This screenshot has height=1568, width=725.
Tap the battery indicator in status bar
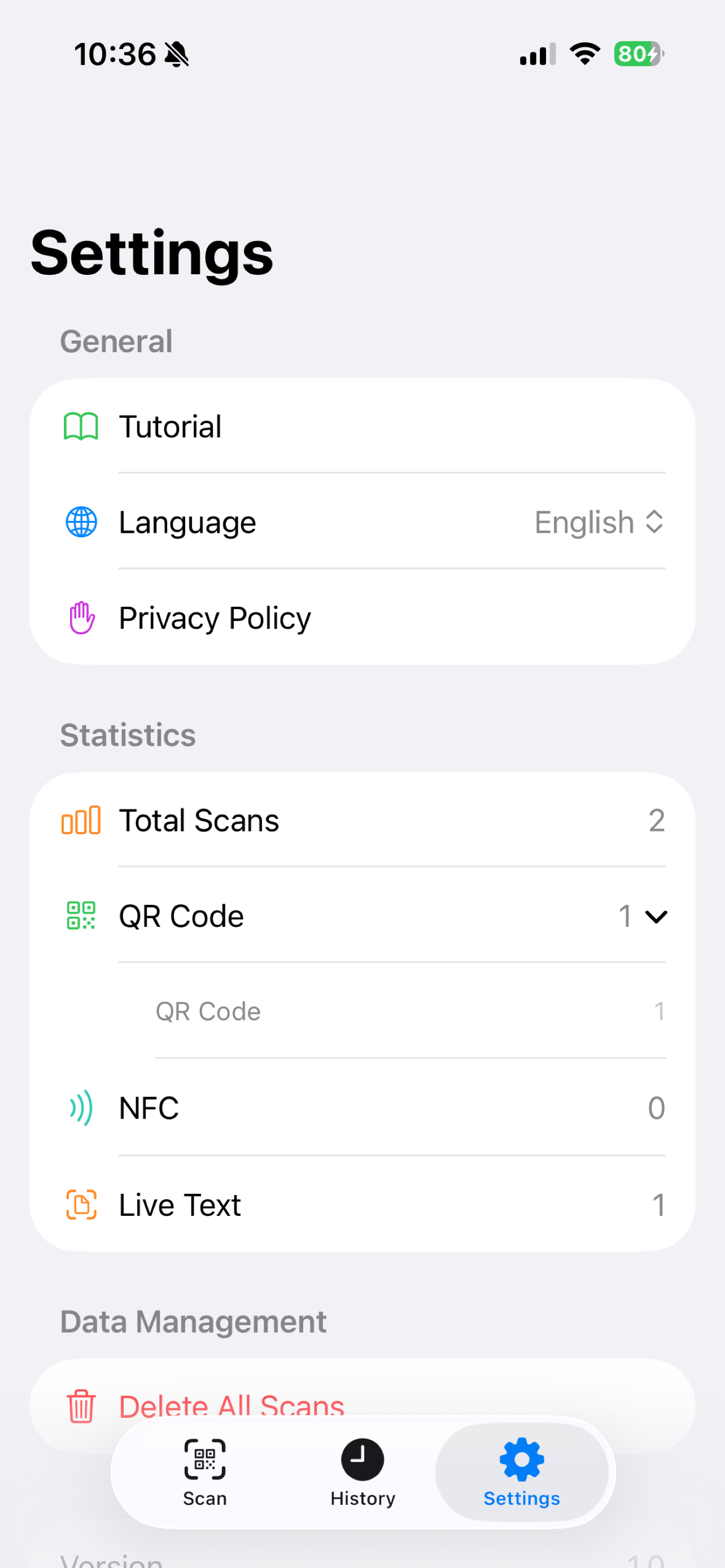pos(639,54)
